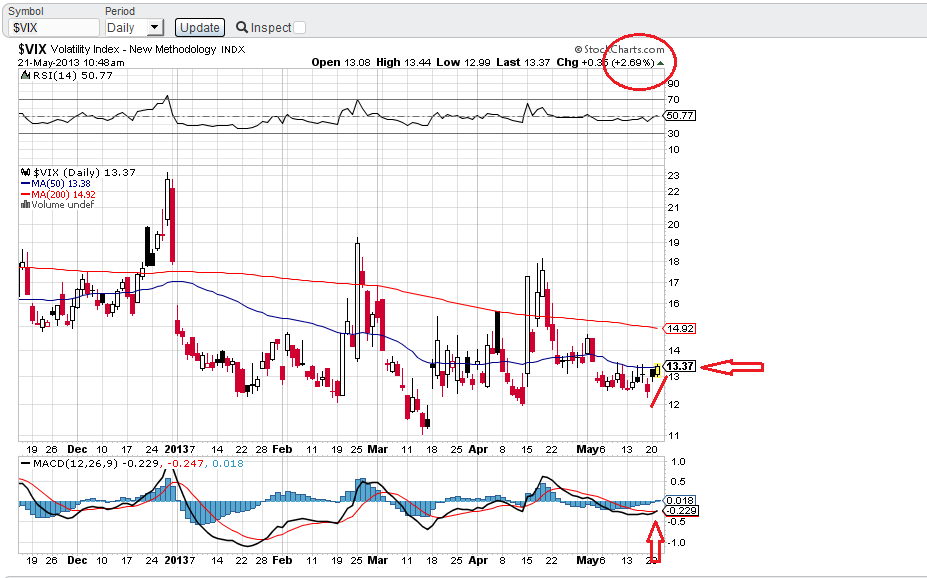This screenshot has width=927, height=578.
Task: Click the MA(200) 14.92 legend text
Action: point(63,194)
